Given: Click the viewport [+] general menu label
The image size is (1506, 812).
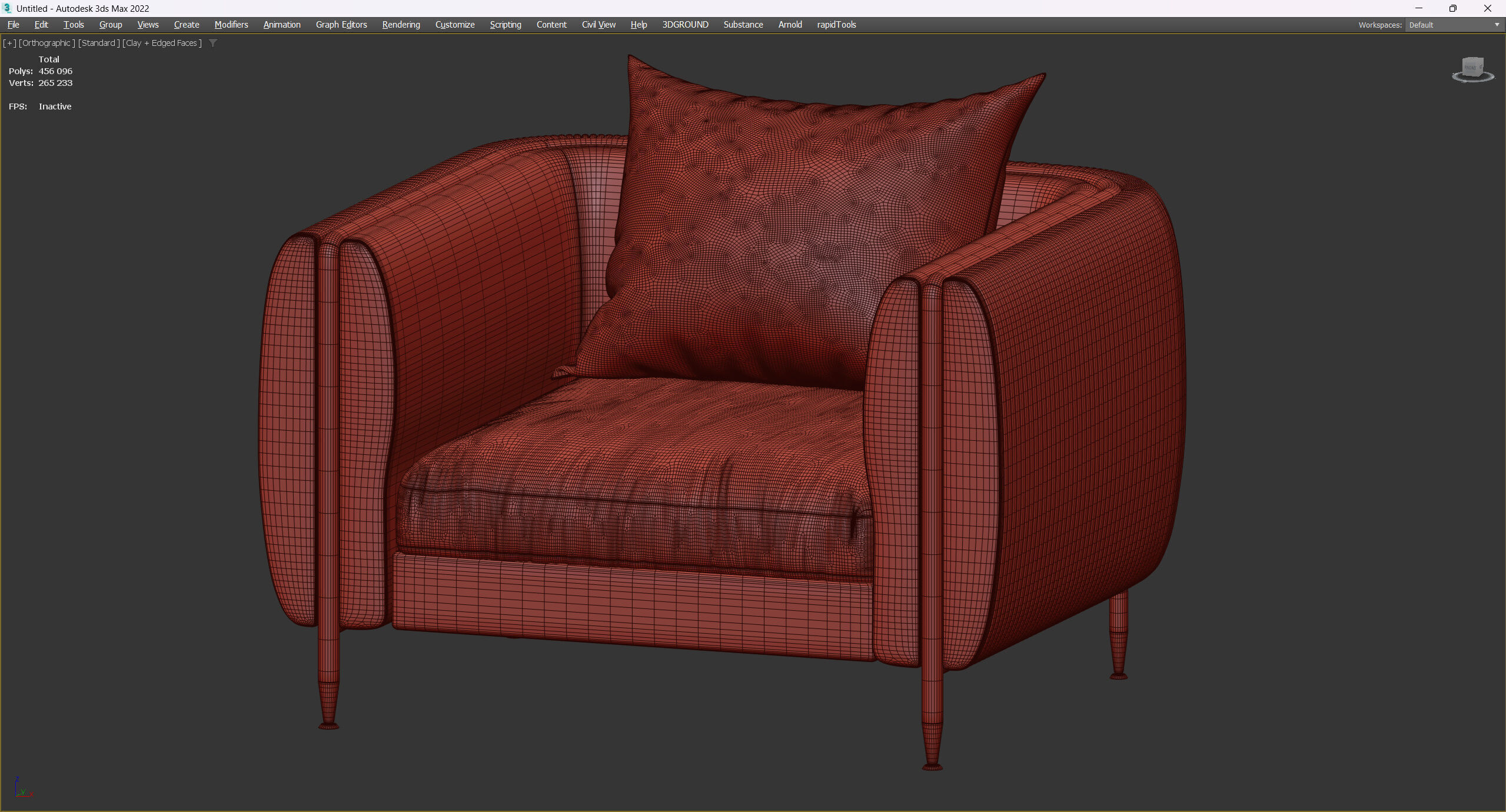Looking at the screenshot, I should tap(10, 43).
